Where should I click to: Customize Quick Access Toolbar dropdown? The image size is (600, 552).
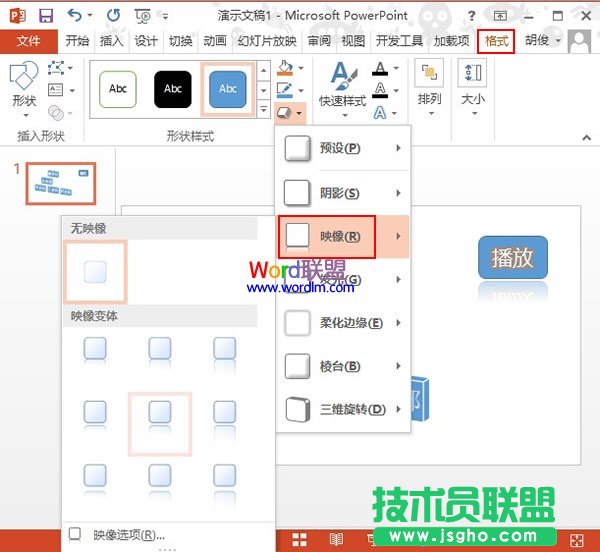[x=165, y=16]
